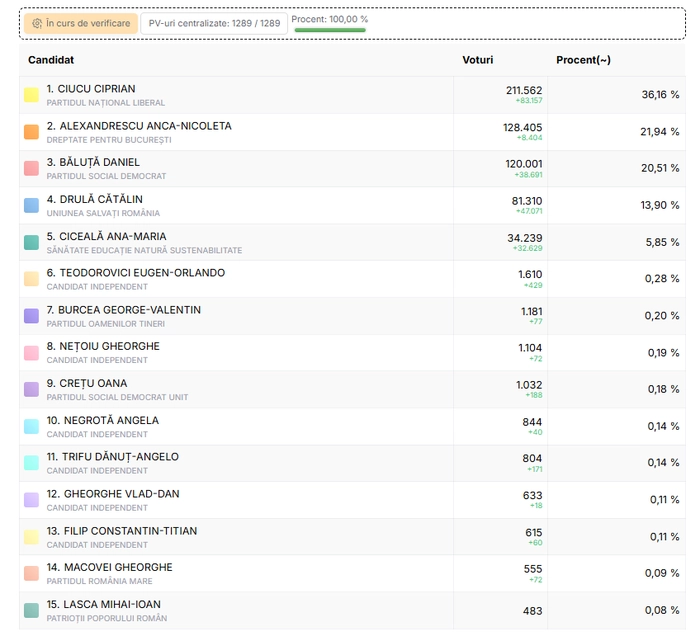The image size is (700, 641).
Task: Click the red swatch beside Băluță Daniel
Action: tap(31, 168)
